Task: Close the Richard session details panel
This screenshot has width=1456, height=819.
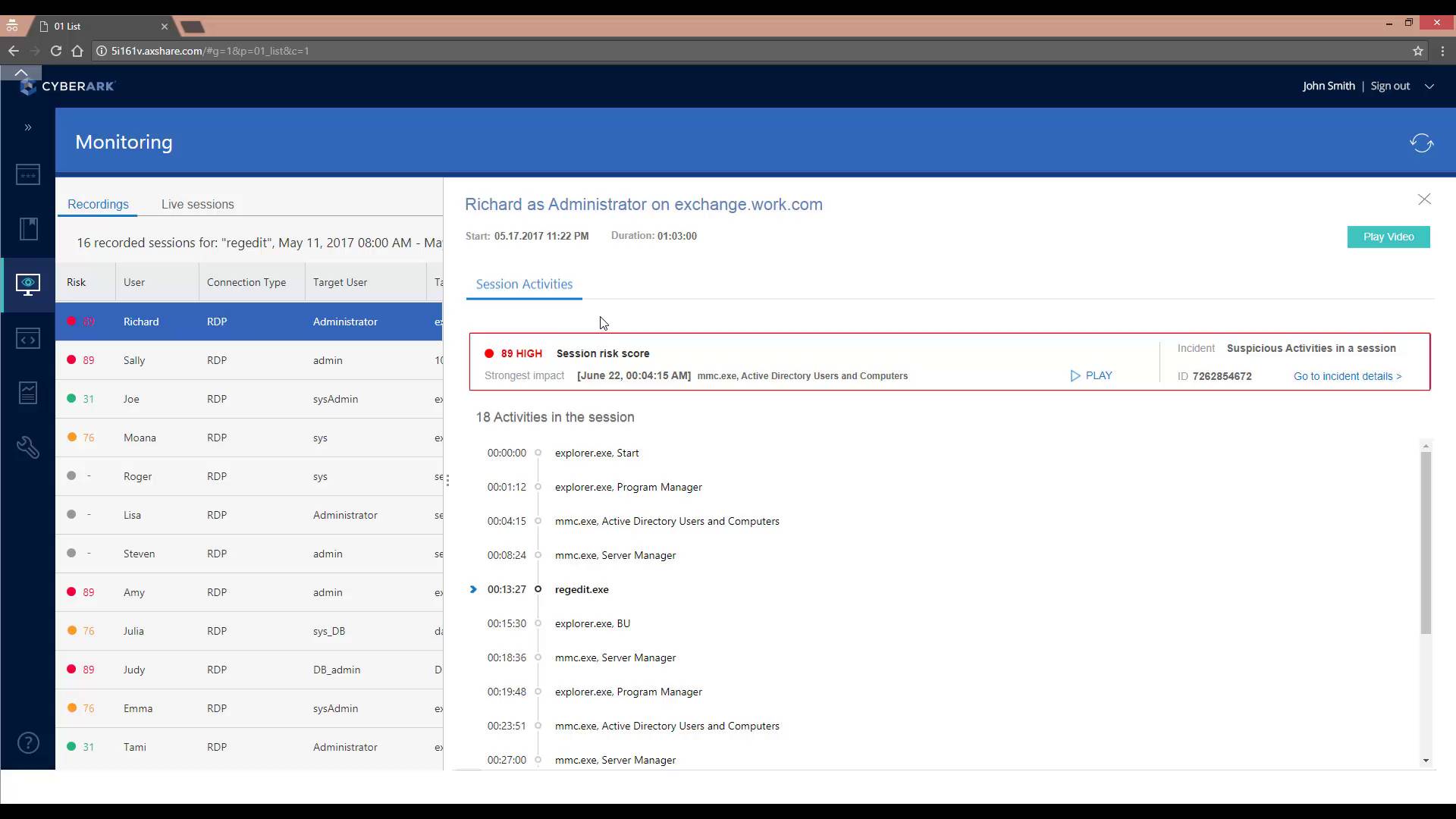Action: click(x=1423, y=199)
